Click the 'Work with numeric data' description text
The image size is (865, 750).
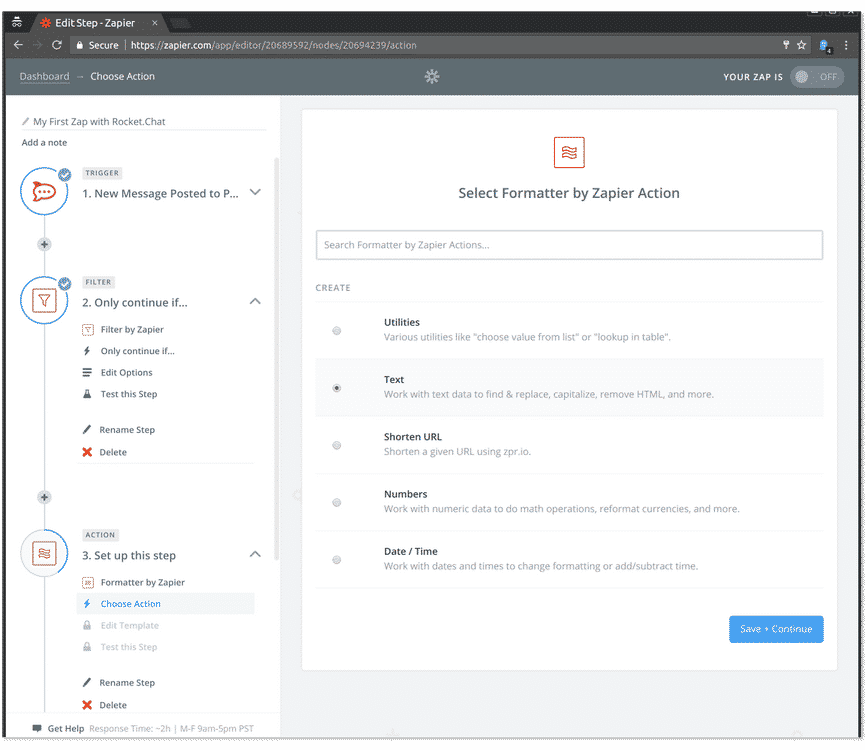coord(562,510)
